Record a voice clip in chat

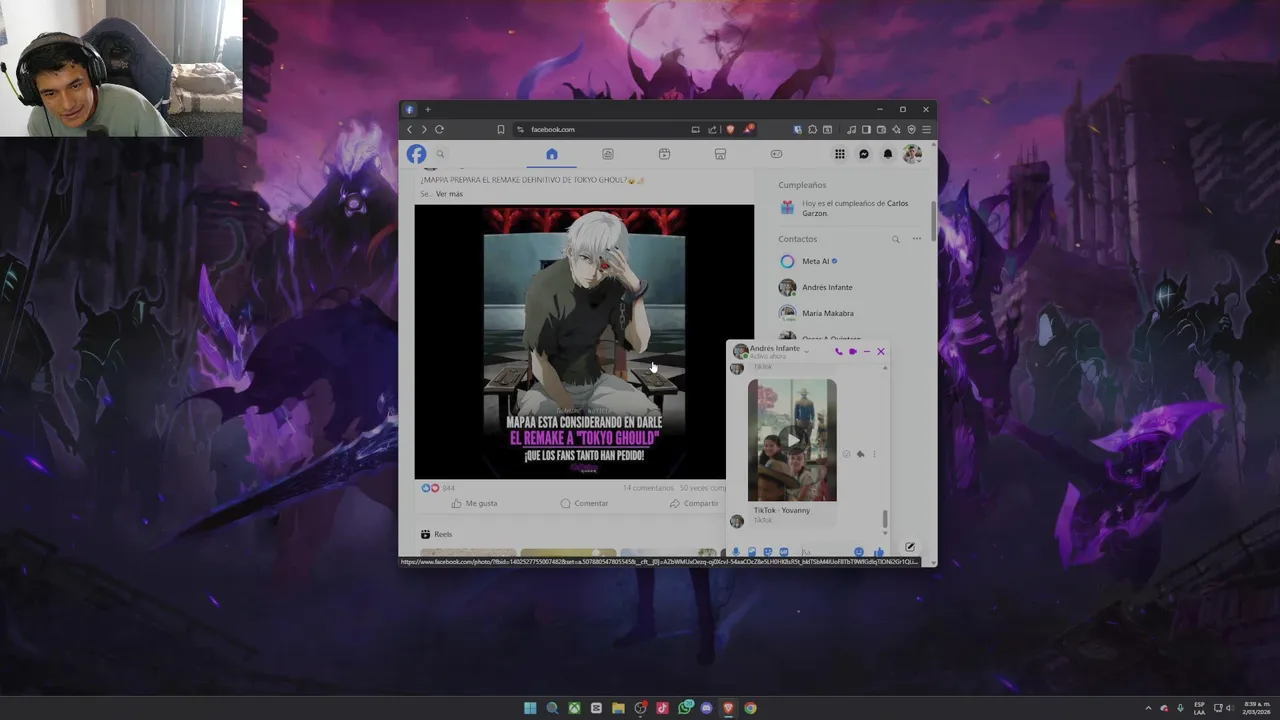pos(736,551)
